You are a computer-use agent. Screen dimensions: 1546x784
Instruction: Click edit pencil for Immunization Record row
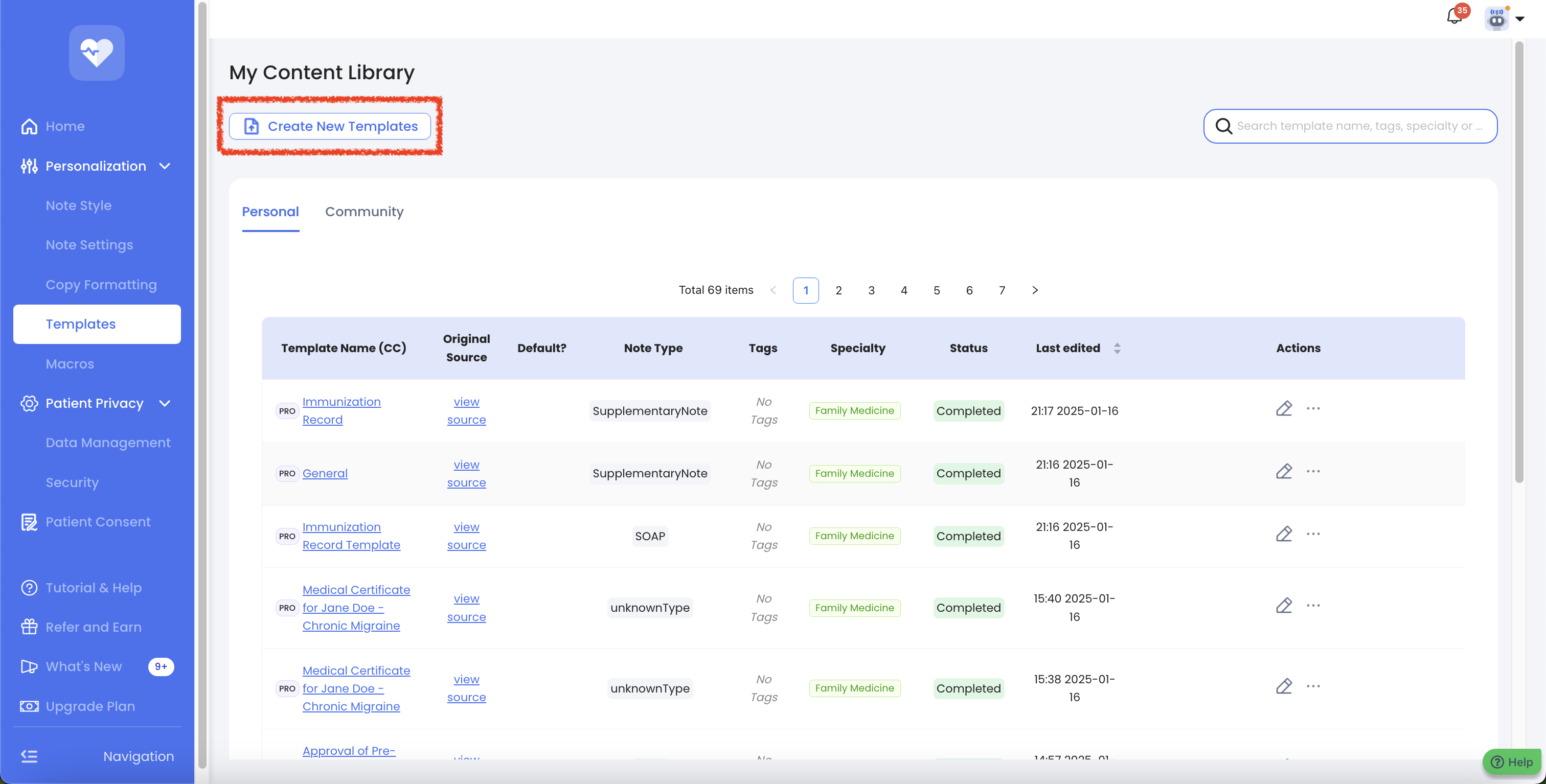1284,408
